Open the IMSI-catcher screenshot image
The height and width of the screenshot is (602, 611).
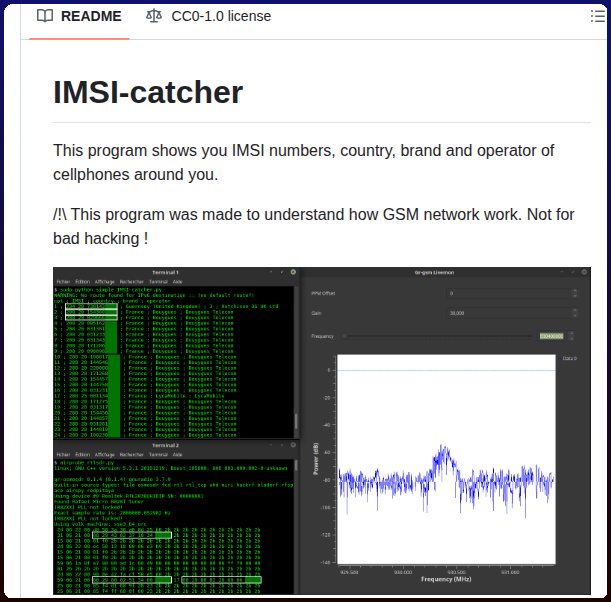(322, 431)
